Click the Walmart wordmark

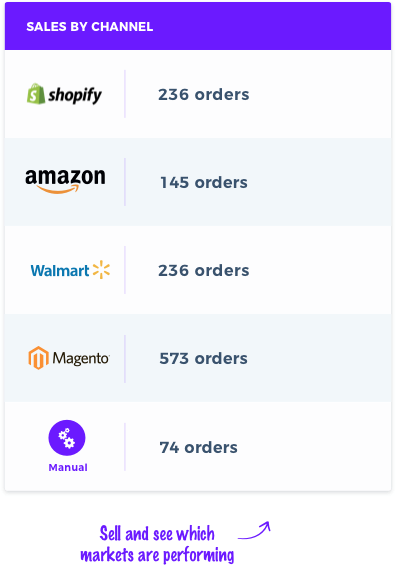[60, 271]
